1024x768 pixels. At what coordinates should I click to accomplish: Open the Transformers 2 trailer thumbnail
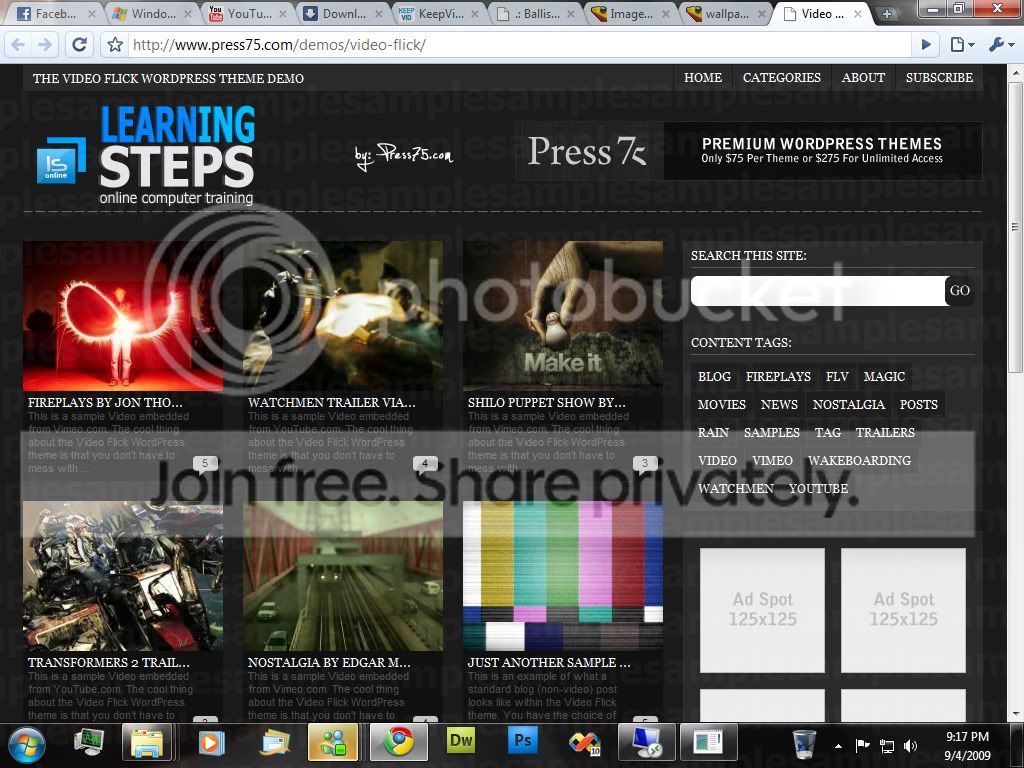123,576
